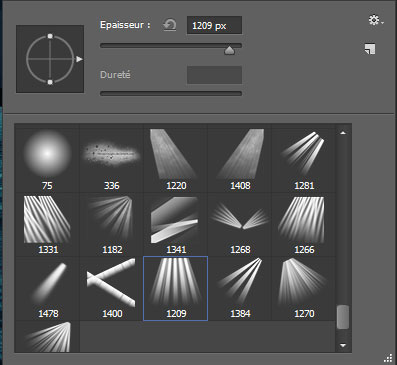The image size is (397, 365).
Task: Click the disabled Dureté slider track
Action: 171,94
